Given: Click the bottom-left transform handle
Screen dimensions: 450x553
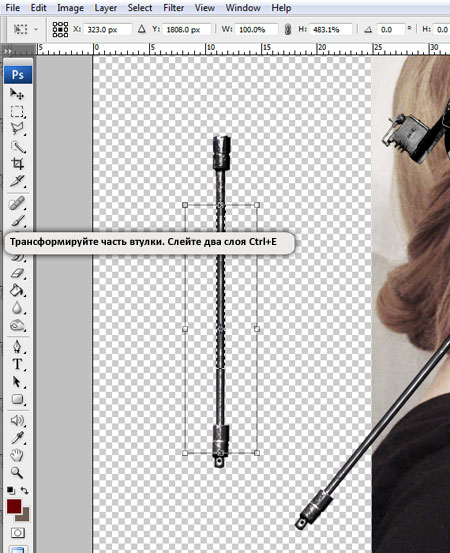Looking at the screenshot, I should (185, 453).
